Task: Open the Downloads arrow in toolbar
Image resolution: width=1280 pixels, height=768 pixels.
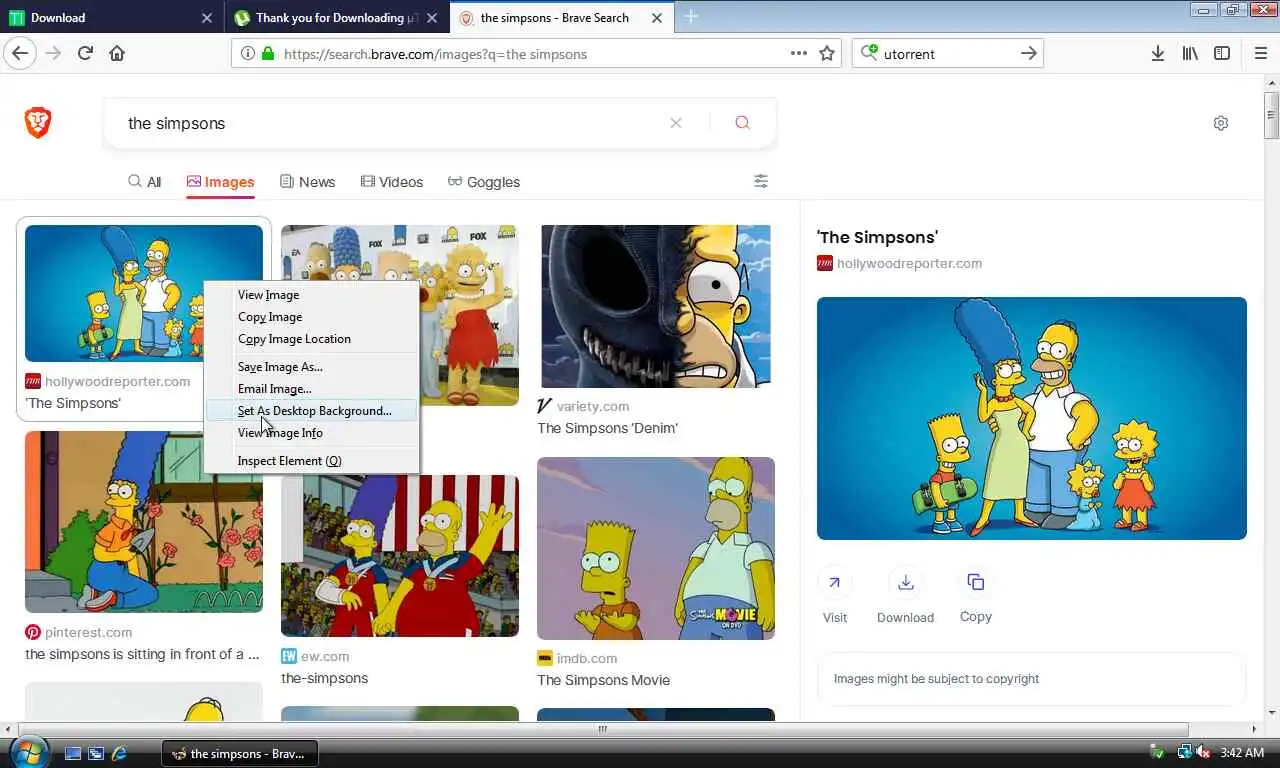Action: pyautogui.click(x=1157, y=53)
